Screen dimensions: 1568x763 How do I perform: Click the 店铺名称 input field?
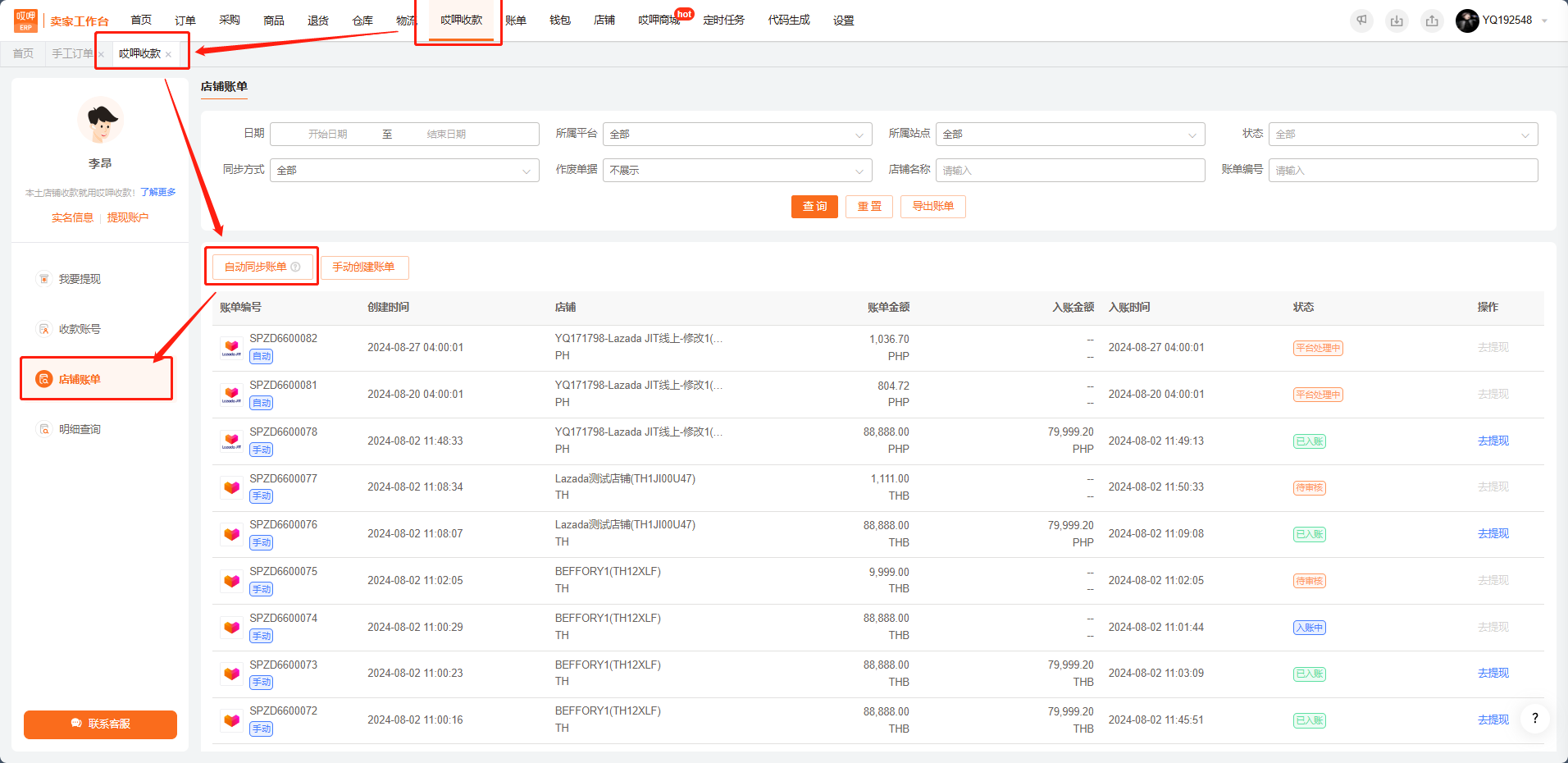(1070, 170)
